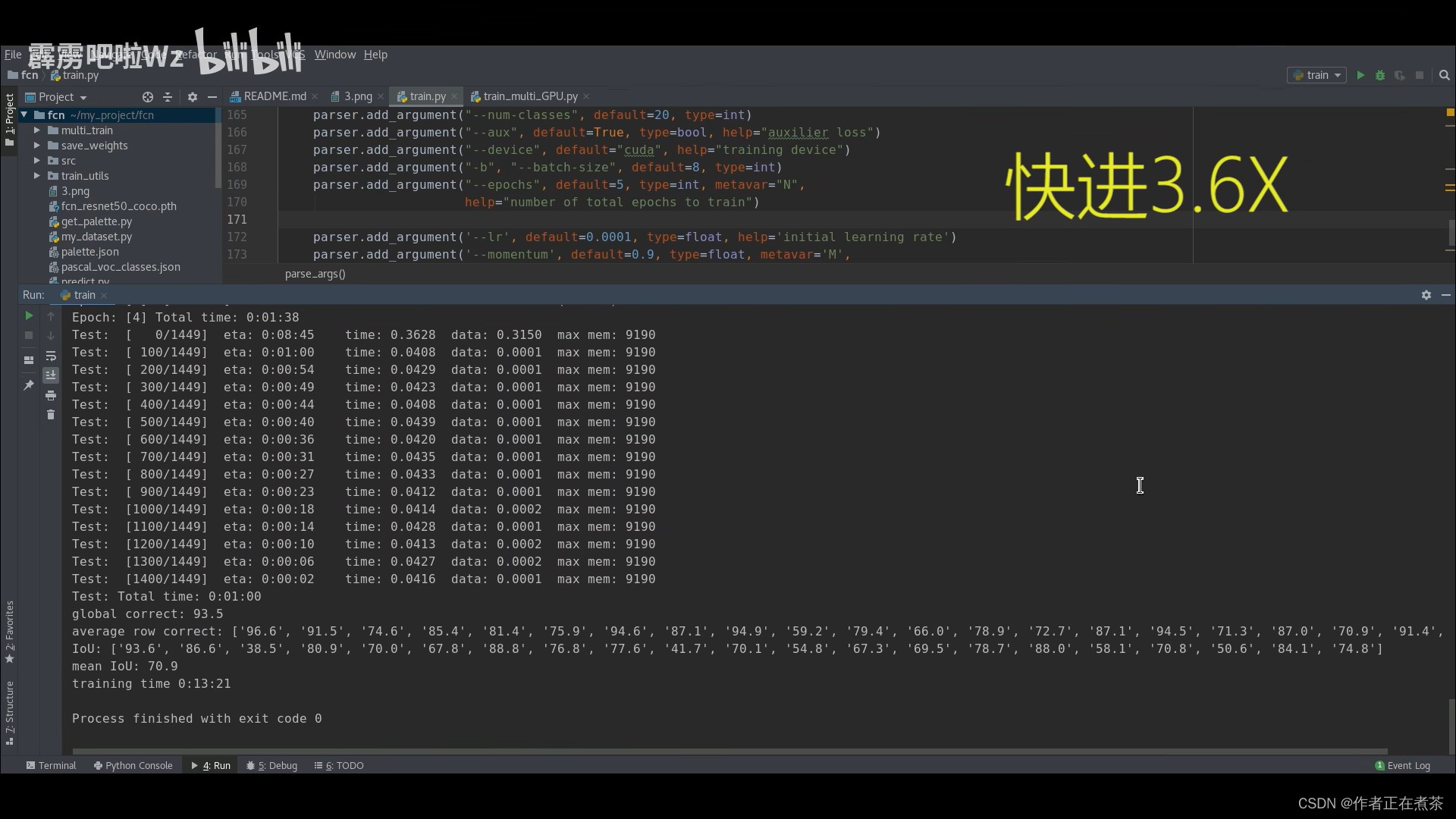The image size is (1456, 819).
Task: Hide the Project tool window with minimize icon
Action: click(212, 97)
